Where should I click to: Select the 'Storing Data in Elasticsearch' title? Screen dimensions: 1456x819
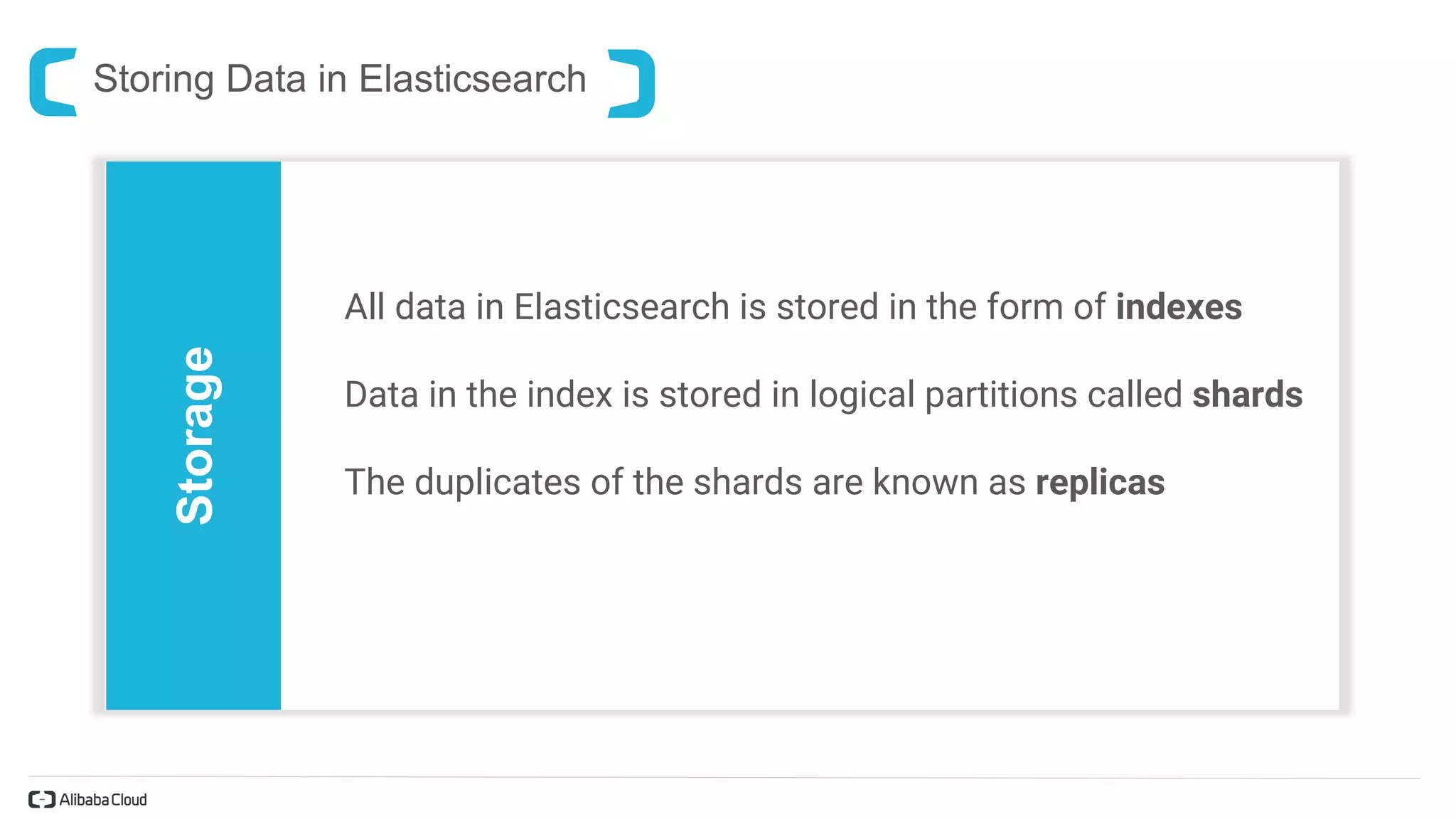click(340, 80)
